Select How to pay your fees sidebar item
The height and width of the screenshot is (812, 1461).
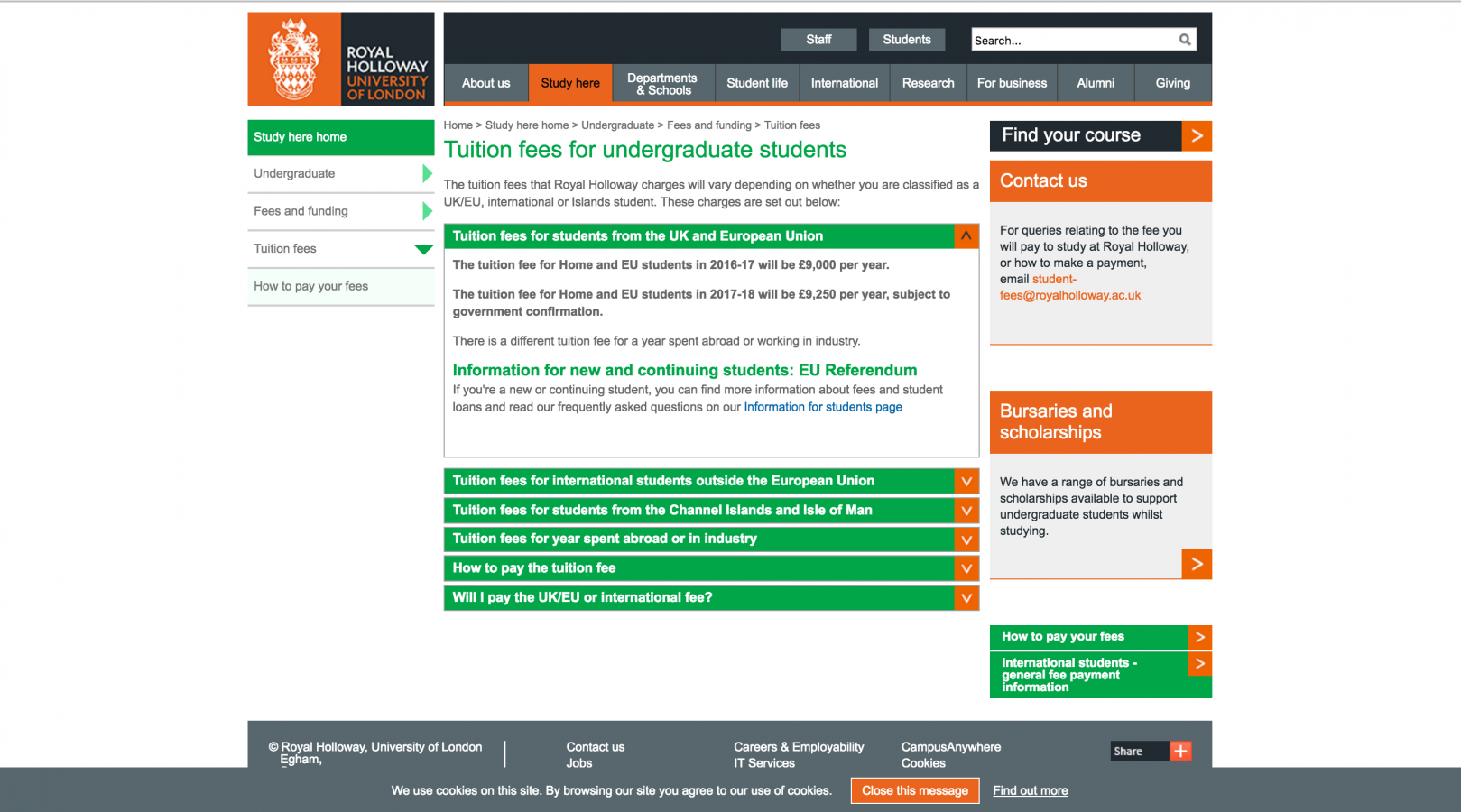tap(341, 287)
